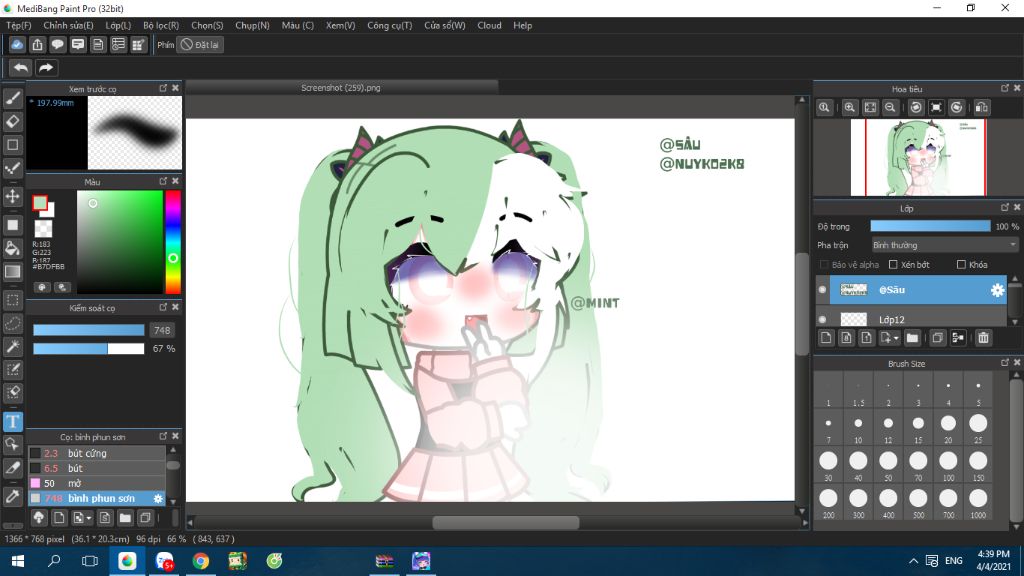Viewport: 1024px width, 576px height.
Task: Click the hue rainbow strip
Action: click(172, 242)
